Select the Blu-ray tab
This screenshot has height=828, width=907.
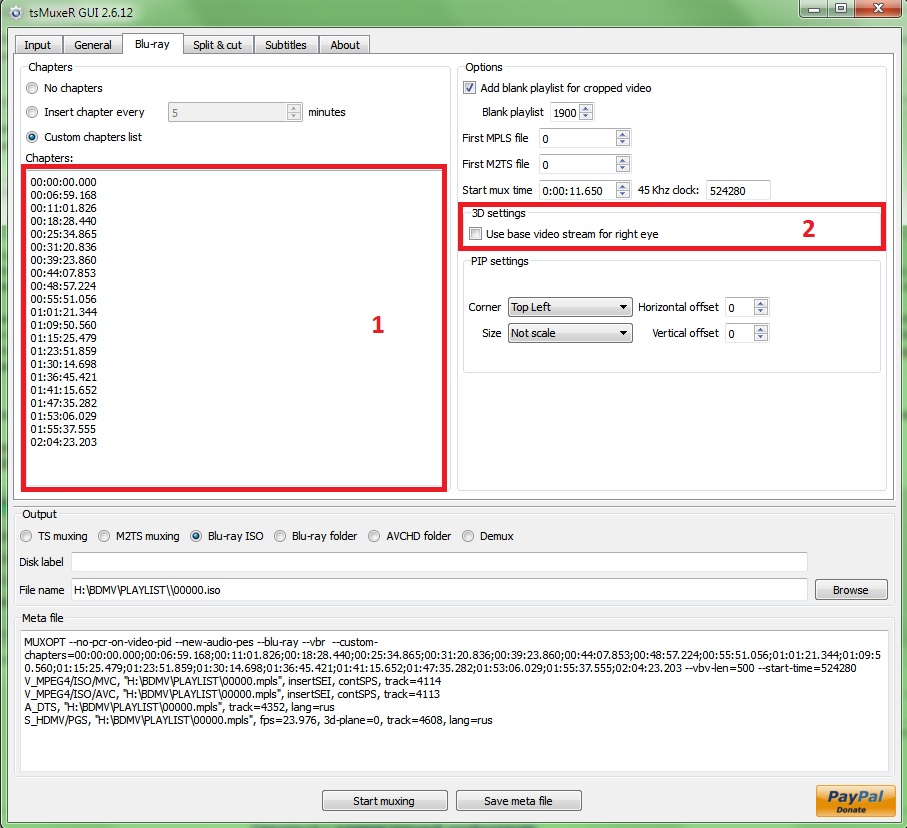[152, 44]
